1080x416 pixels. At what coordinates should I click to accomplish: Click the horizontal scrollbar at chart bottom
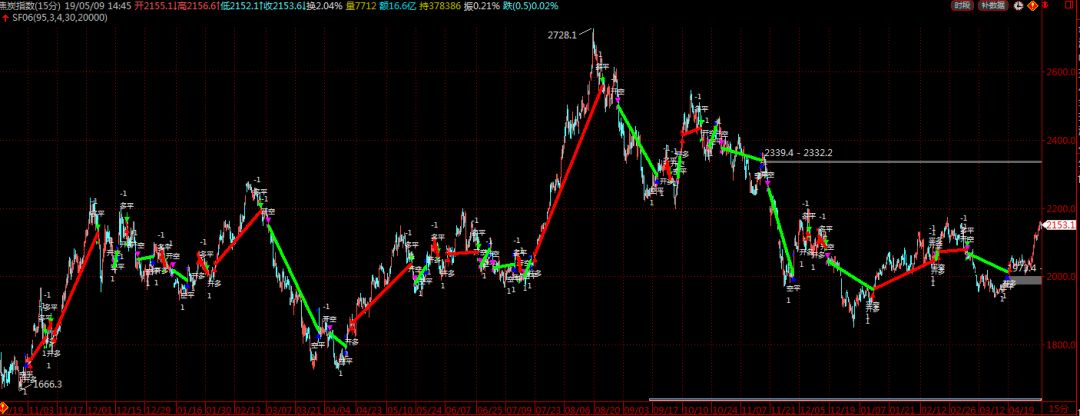pyautogui.click(x=845, y=400)
